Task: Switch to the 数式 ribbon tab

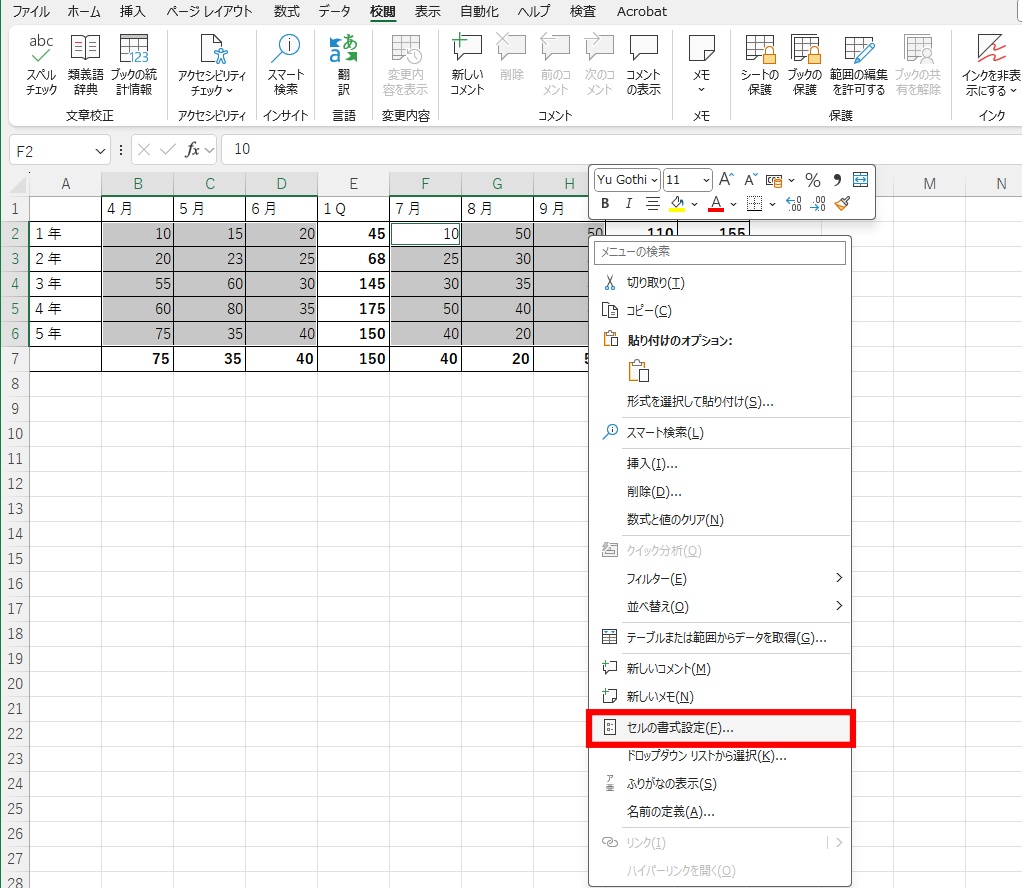Action: [286, 12]
